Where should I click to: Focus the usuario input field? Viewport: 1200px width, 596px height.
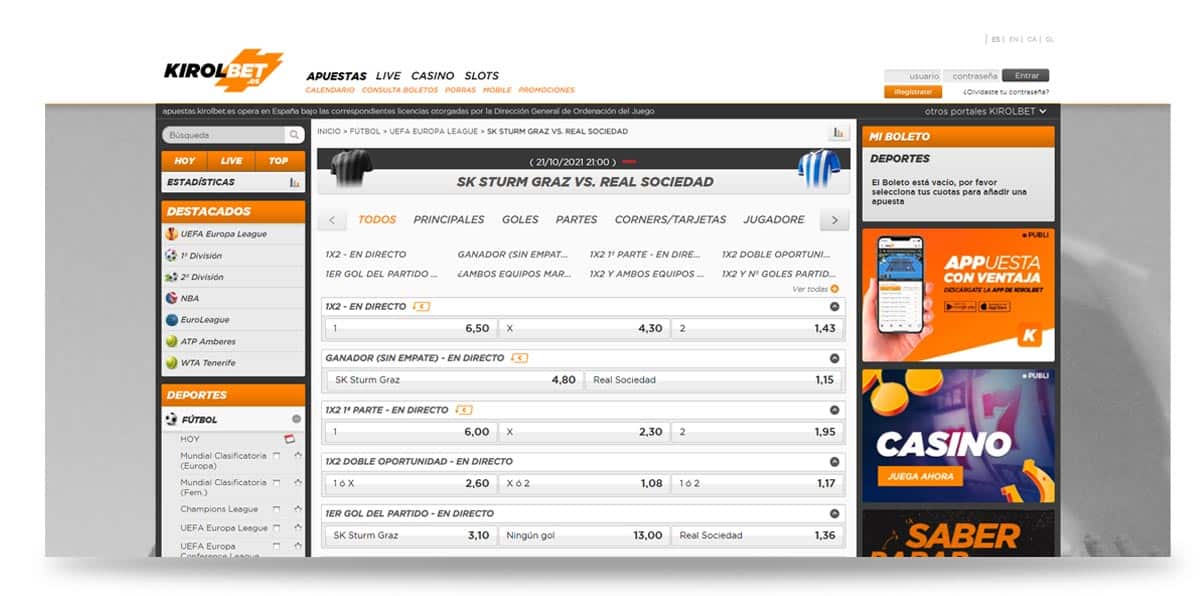(913, 76)
